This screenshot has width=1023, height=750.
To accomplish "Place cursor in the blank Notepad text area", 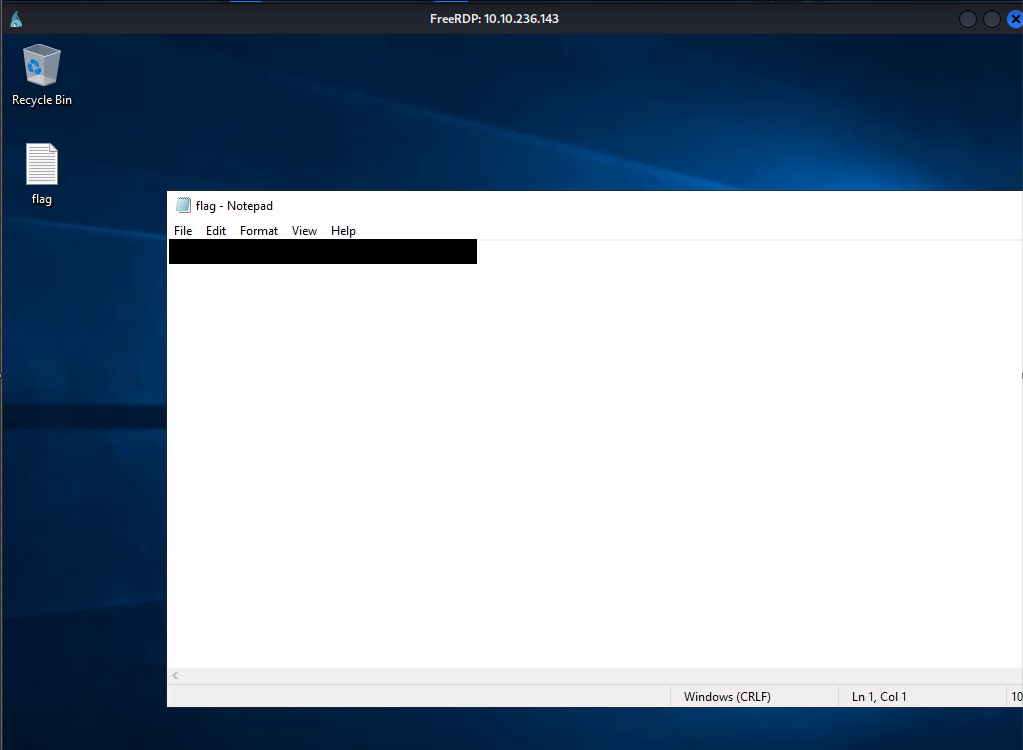I will 590,450.
